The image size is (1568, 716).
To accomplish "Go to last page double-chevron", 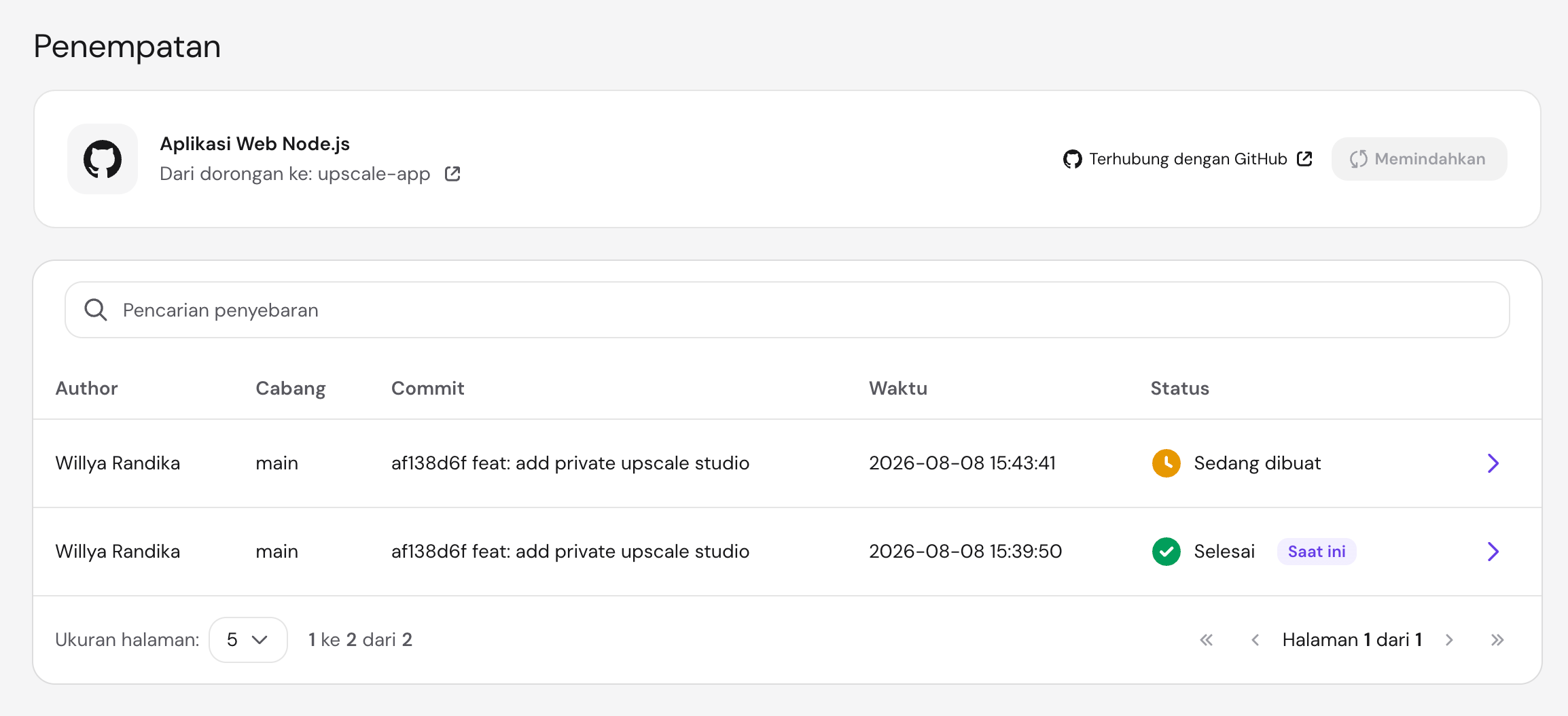I will tap(1497, 640).
